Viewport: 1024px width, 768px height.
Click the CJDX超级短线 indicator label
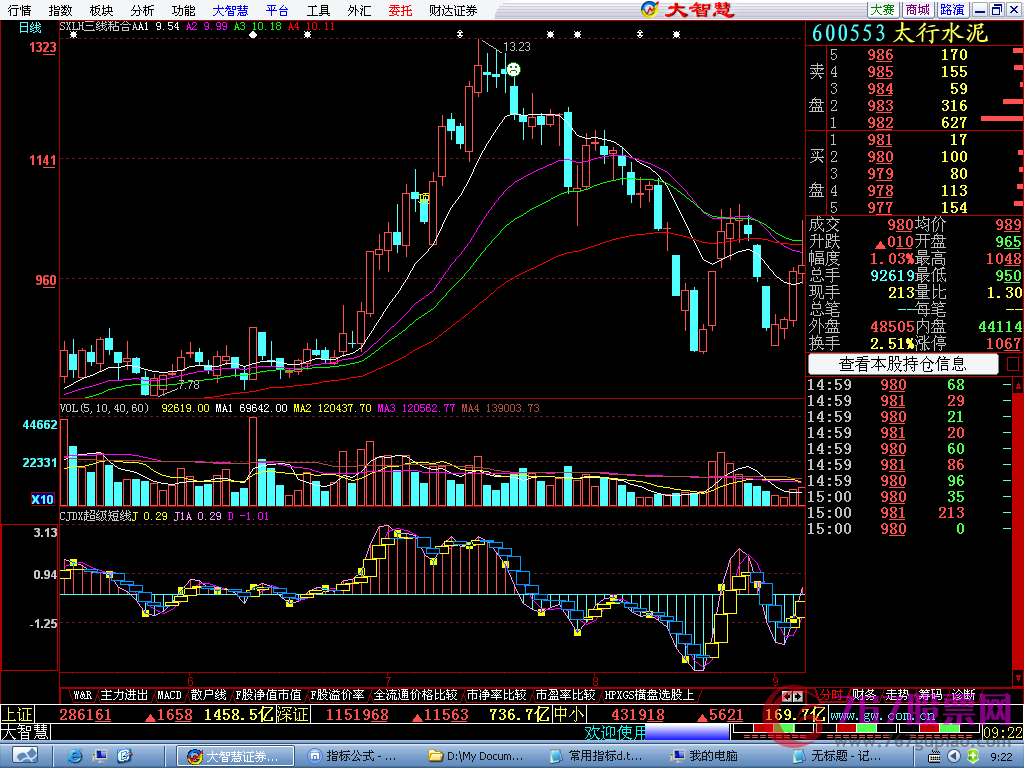point(95,516)
